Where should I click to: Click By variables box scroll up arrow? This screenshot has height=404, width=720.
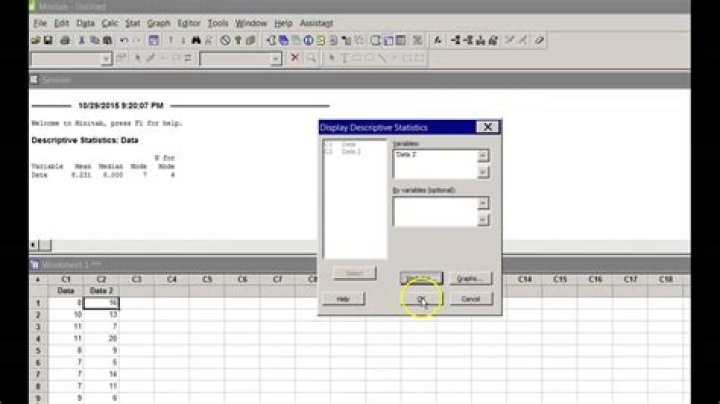(x=483, y=203)
